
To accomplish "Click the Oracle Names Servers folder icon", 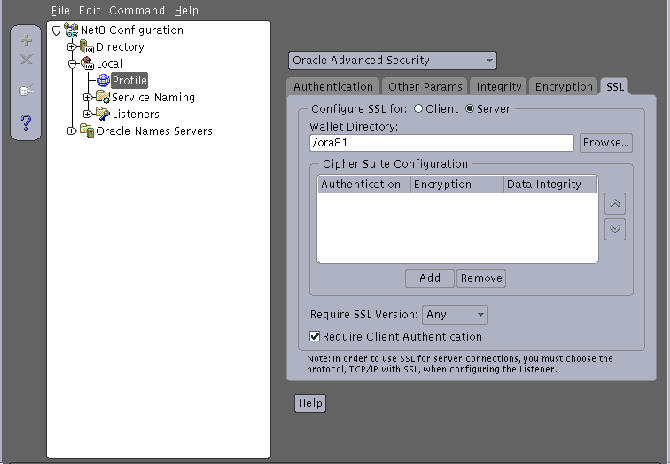I will (87, 131).
